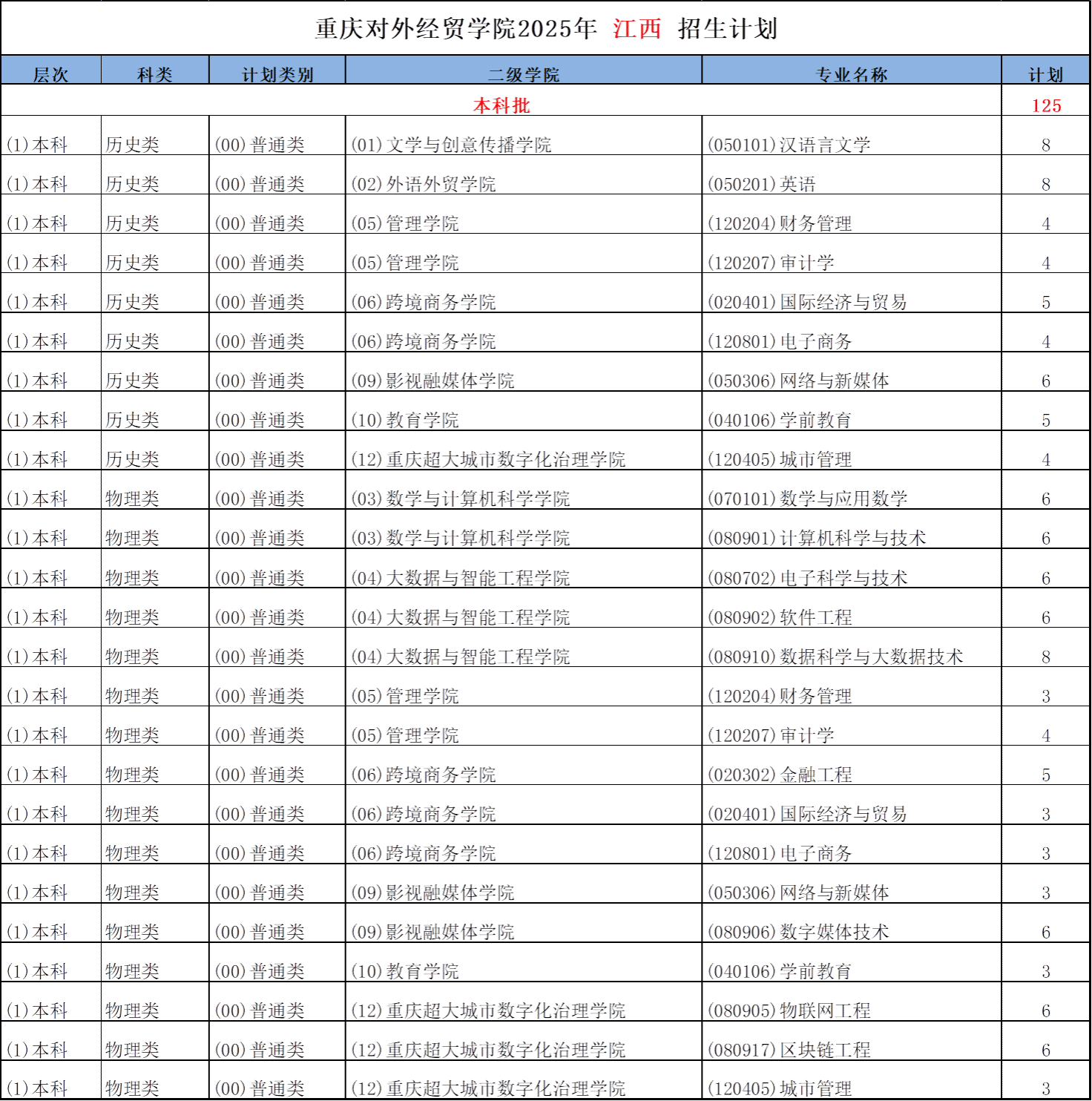Select the 计划 column header
Screen dimensions: 1092x1101
pos(1045,74)
